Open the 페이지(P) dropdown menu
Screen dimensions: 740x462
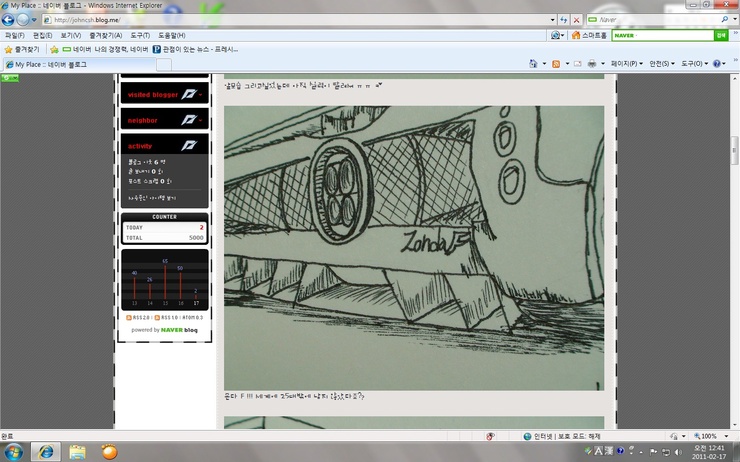(x=627, y=64)
